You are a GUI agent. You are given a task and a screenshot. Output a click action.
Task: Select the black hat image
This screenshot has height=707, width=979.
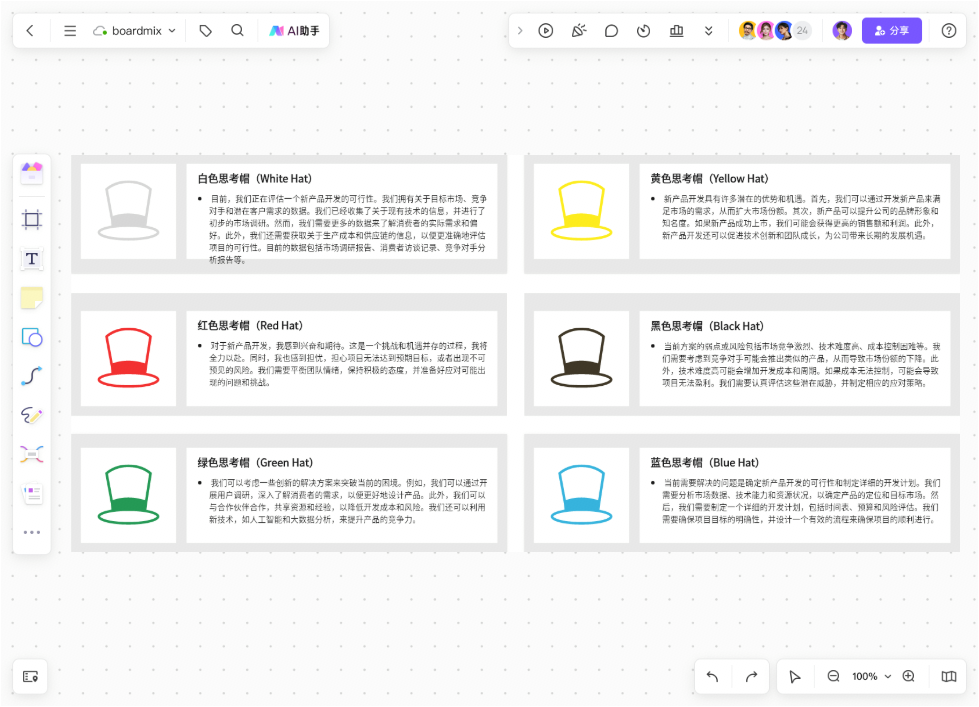pyautogui.click(x=581, y=358)
